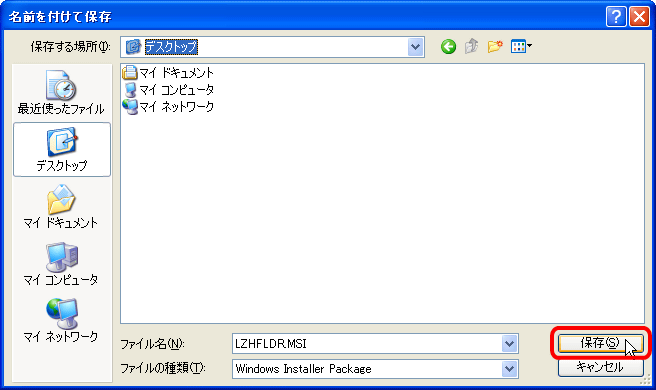Screen dimensions: 656x390
Task: Open マイ コンピュータ in the places bar
Action: pos(61,264)
